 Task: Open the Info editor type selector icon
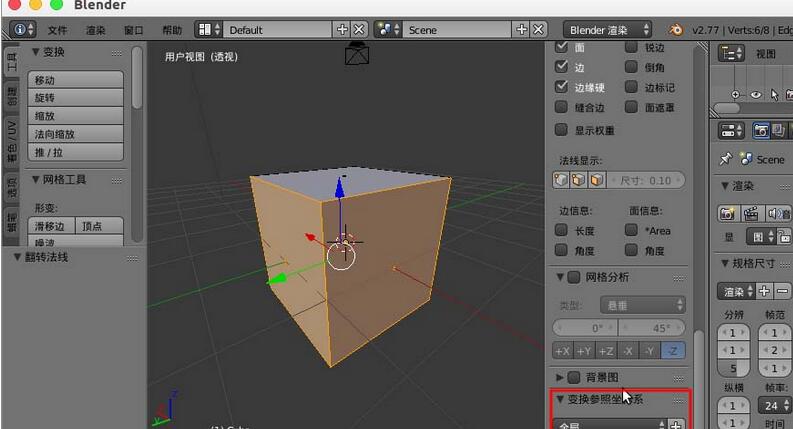coord(22,29)
